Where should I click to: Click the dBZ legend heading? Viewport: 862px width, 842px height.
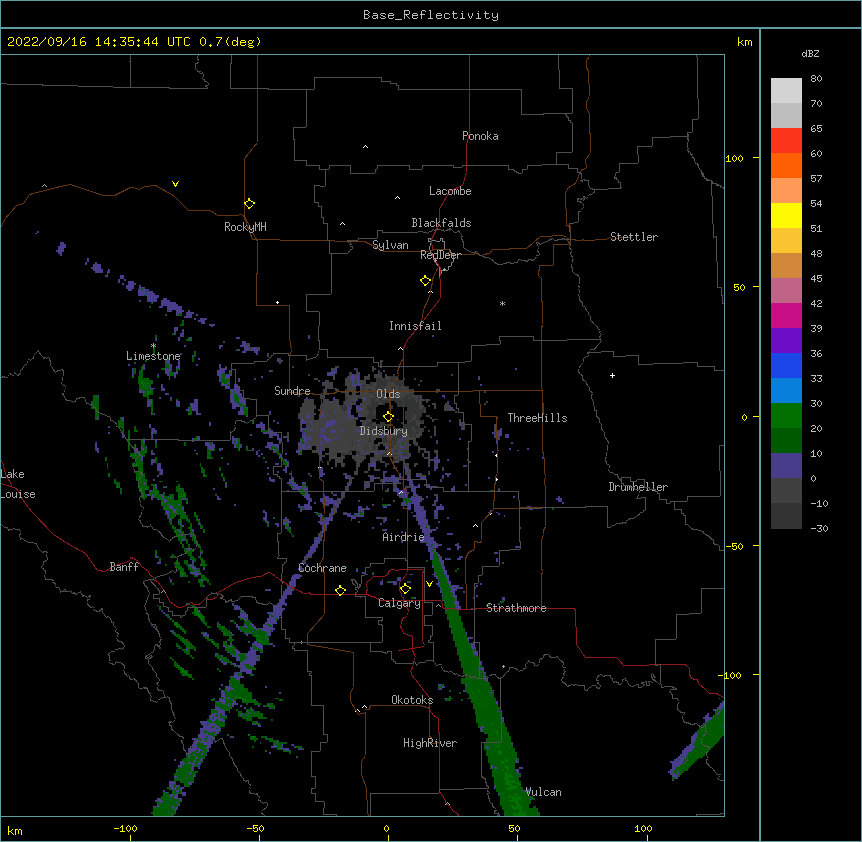pyautogui.click(x=810, y=53)
